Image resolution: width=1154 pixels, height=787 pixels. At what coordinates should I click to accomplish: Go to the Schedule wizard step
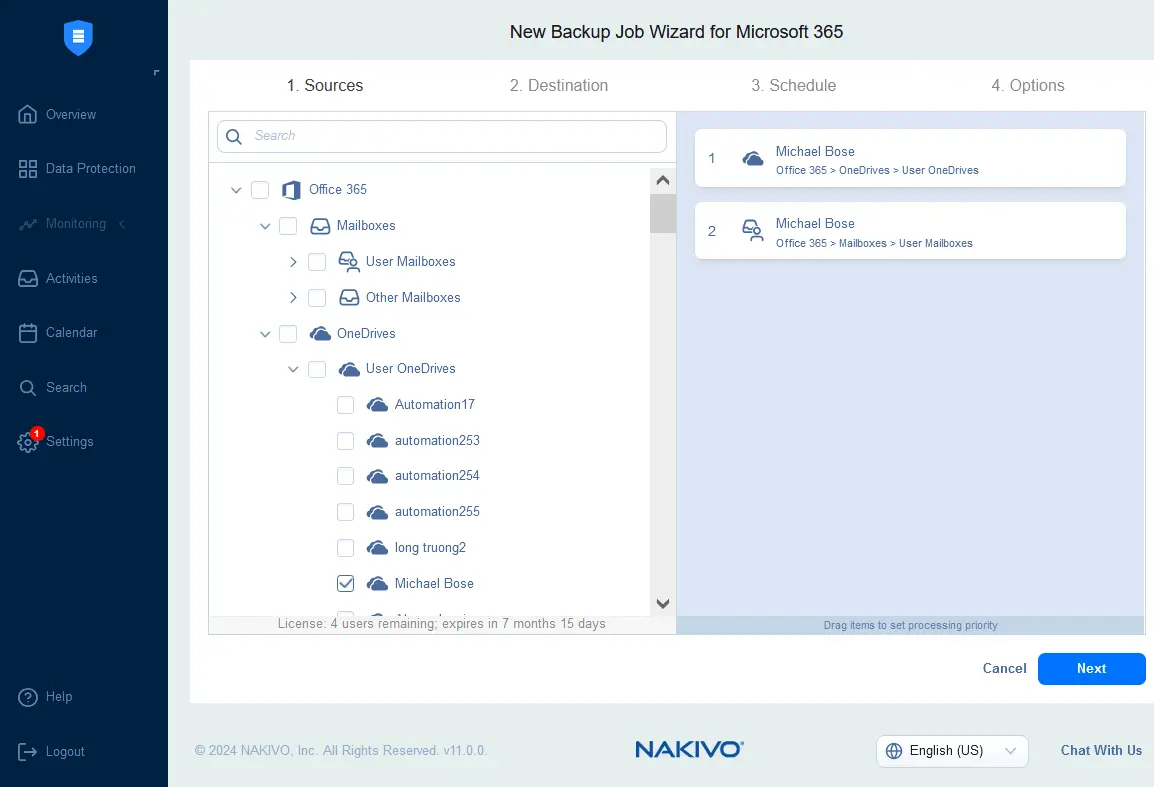coord(793,85)
